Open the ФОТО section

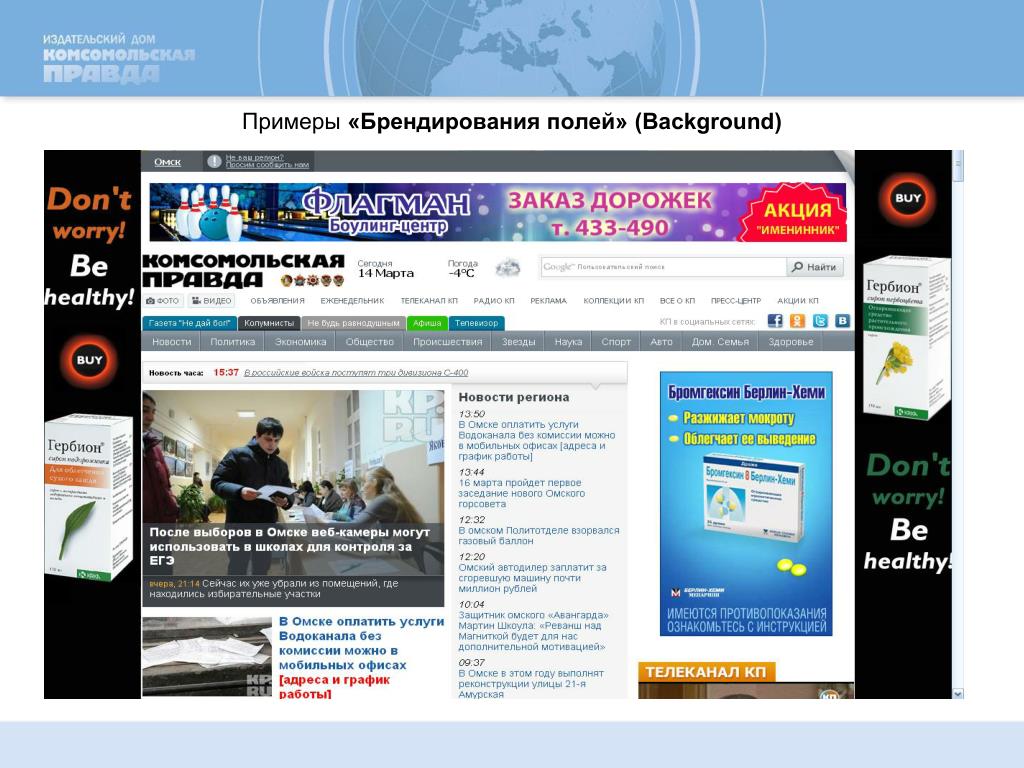163,300
